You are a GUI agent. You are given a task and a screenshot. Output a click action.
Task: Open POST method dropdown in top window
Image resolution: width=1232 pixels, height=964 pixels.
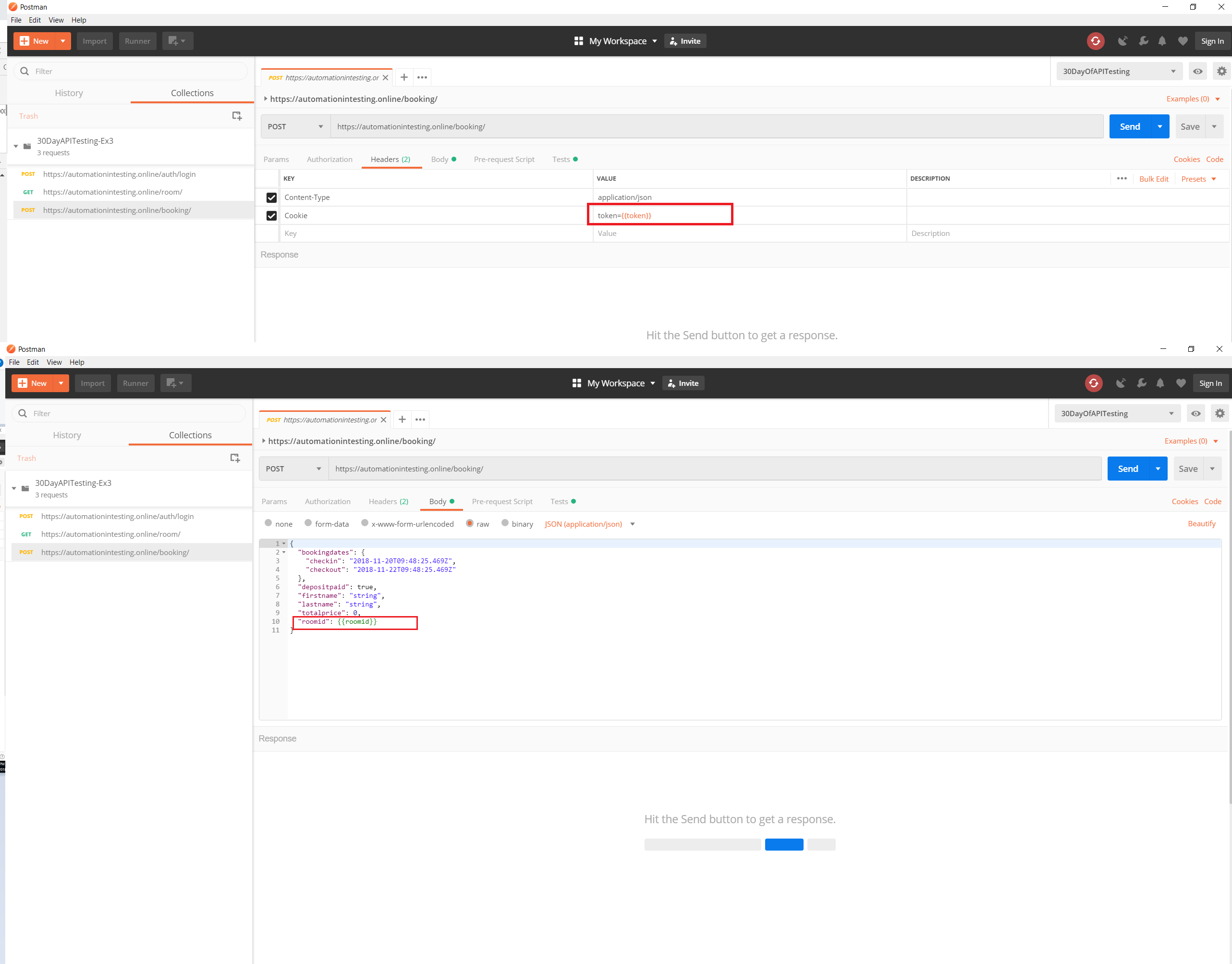[x=295, y=126]
